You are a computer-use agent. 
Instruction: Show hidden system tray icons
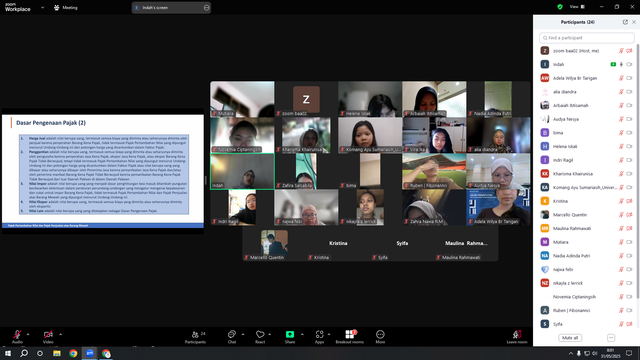click(x=571, y=353)
